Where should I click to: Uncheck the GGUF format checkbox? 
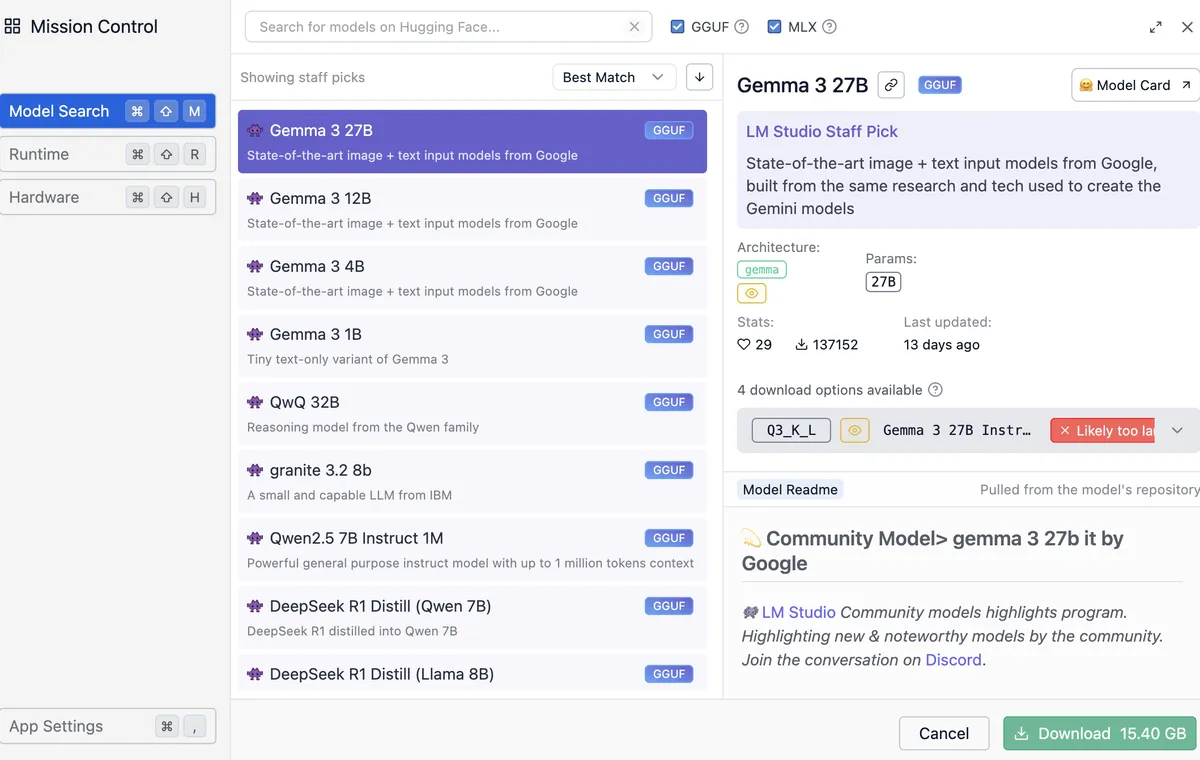(x=678, y=27)
